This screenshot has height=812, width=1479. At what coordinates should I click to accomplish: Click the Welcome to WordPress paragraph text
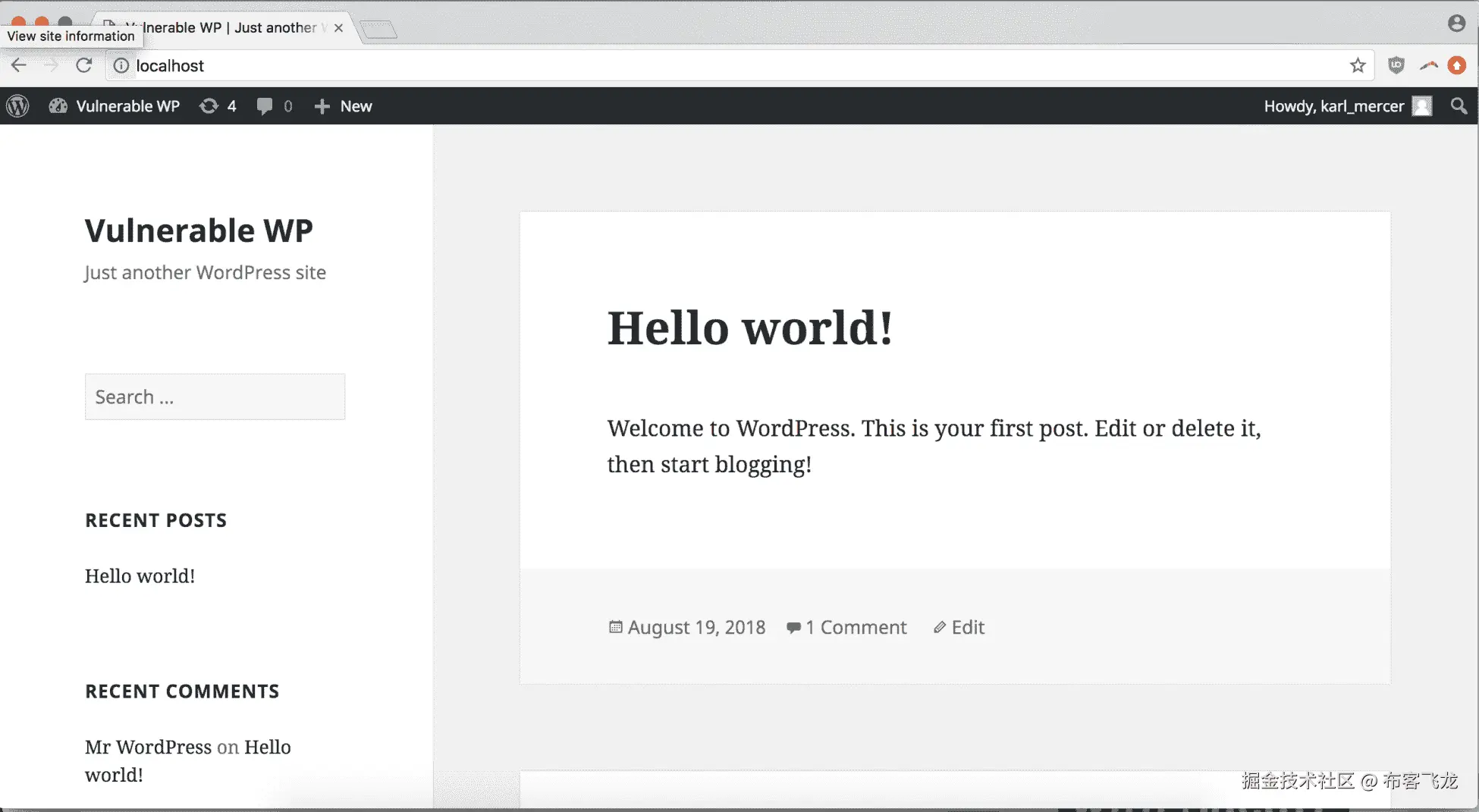934,447
